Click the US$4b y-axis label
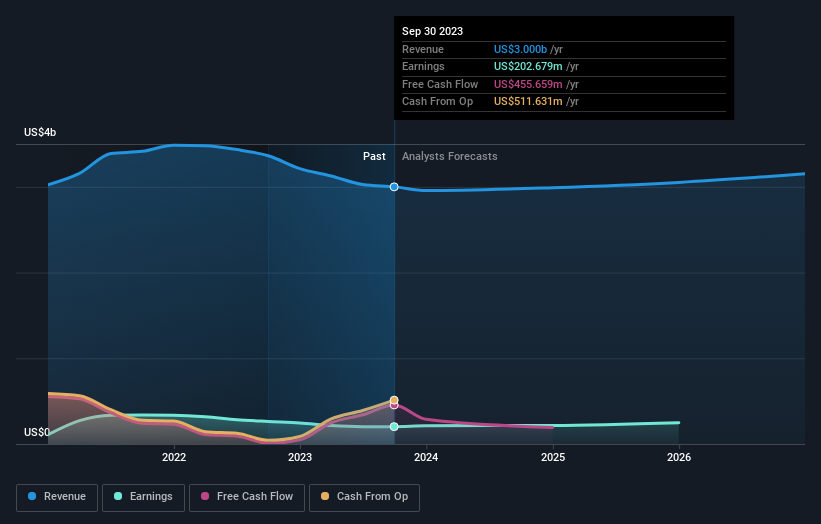 click(x=40, y=132)
